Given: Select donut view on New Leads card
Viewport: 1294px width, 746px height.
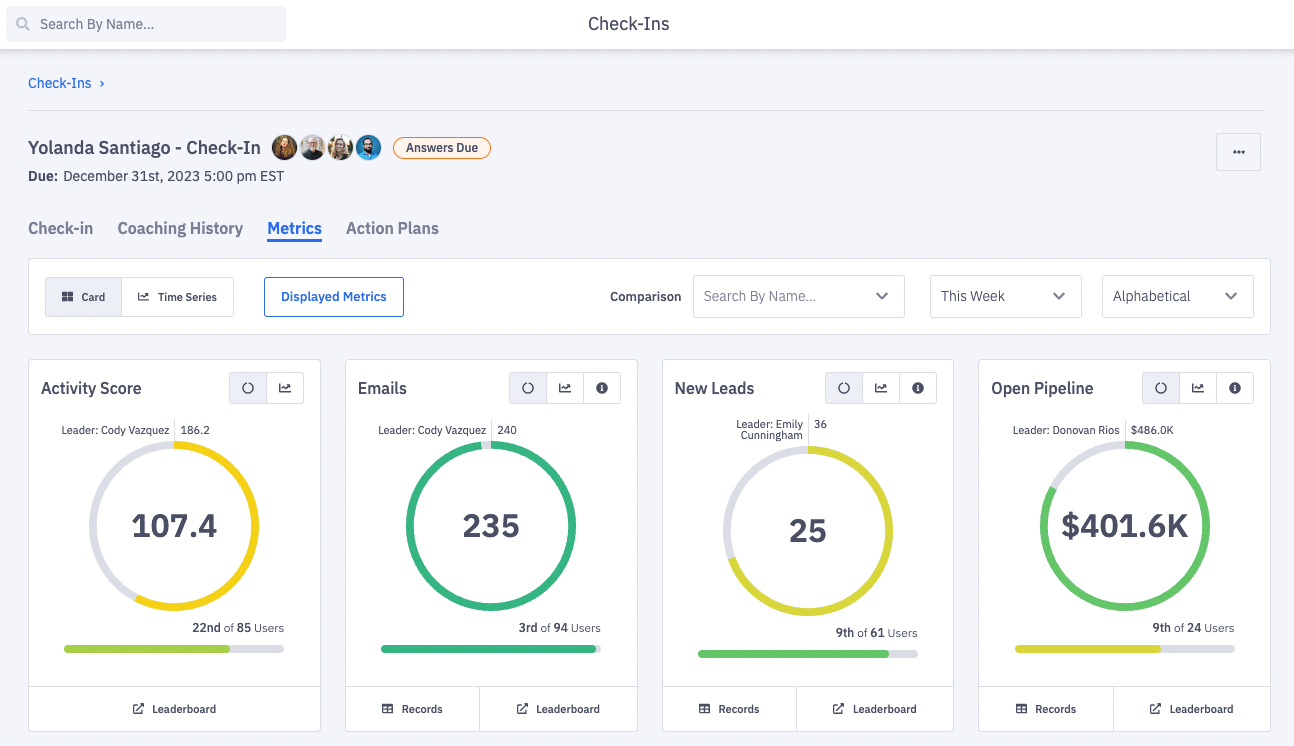Looking at the screenshot, I should [x=844, y=388].
